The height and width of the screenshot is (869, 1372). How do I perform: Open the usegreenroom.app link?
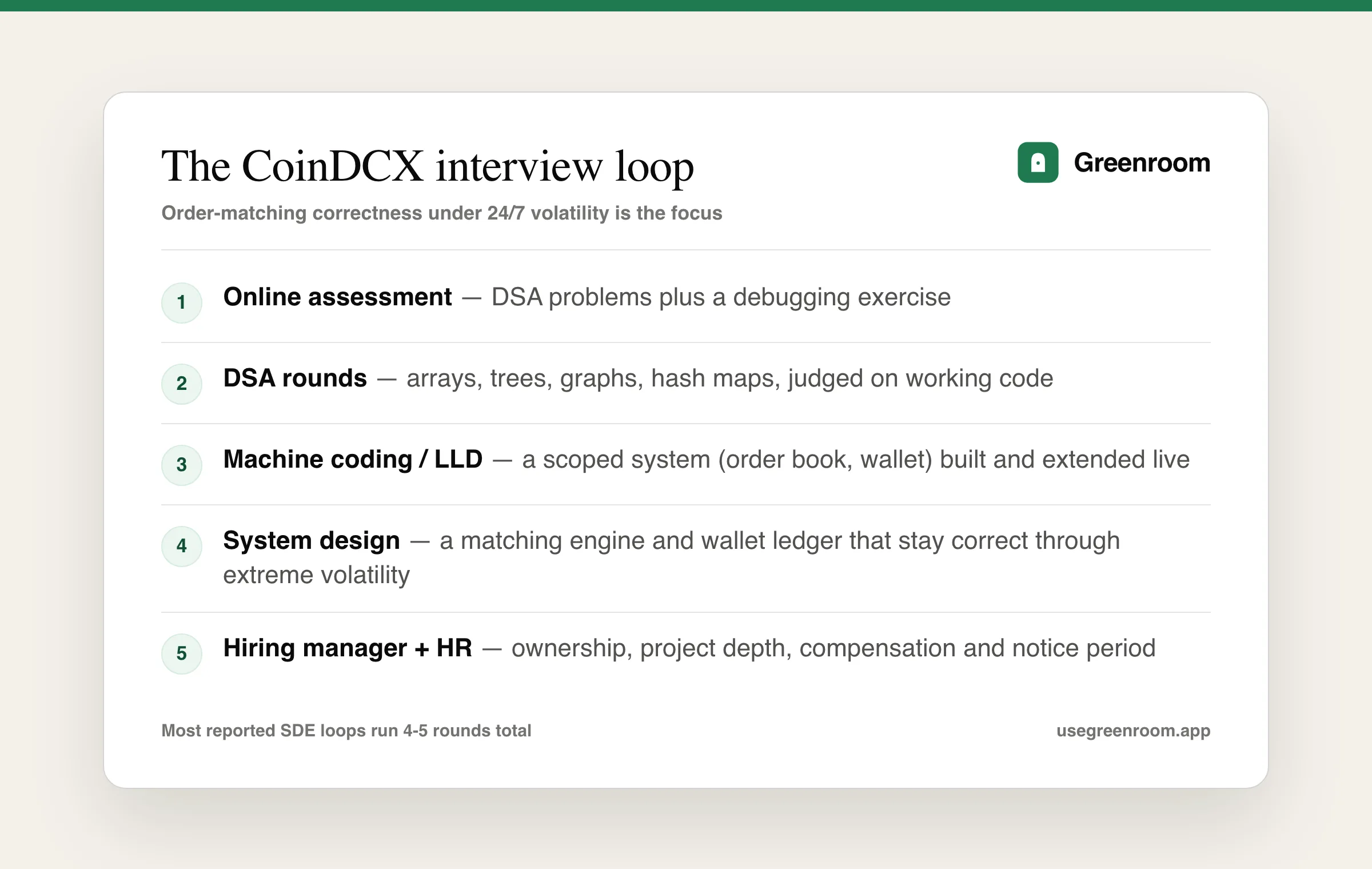[x=1133, y=731]
